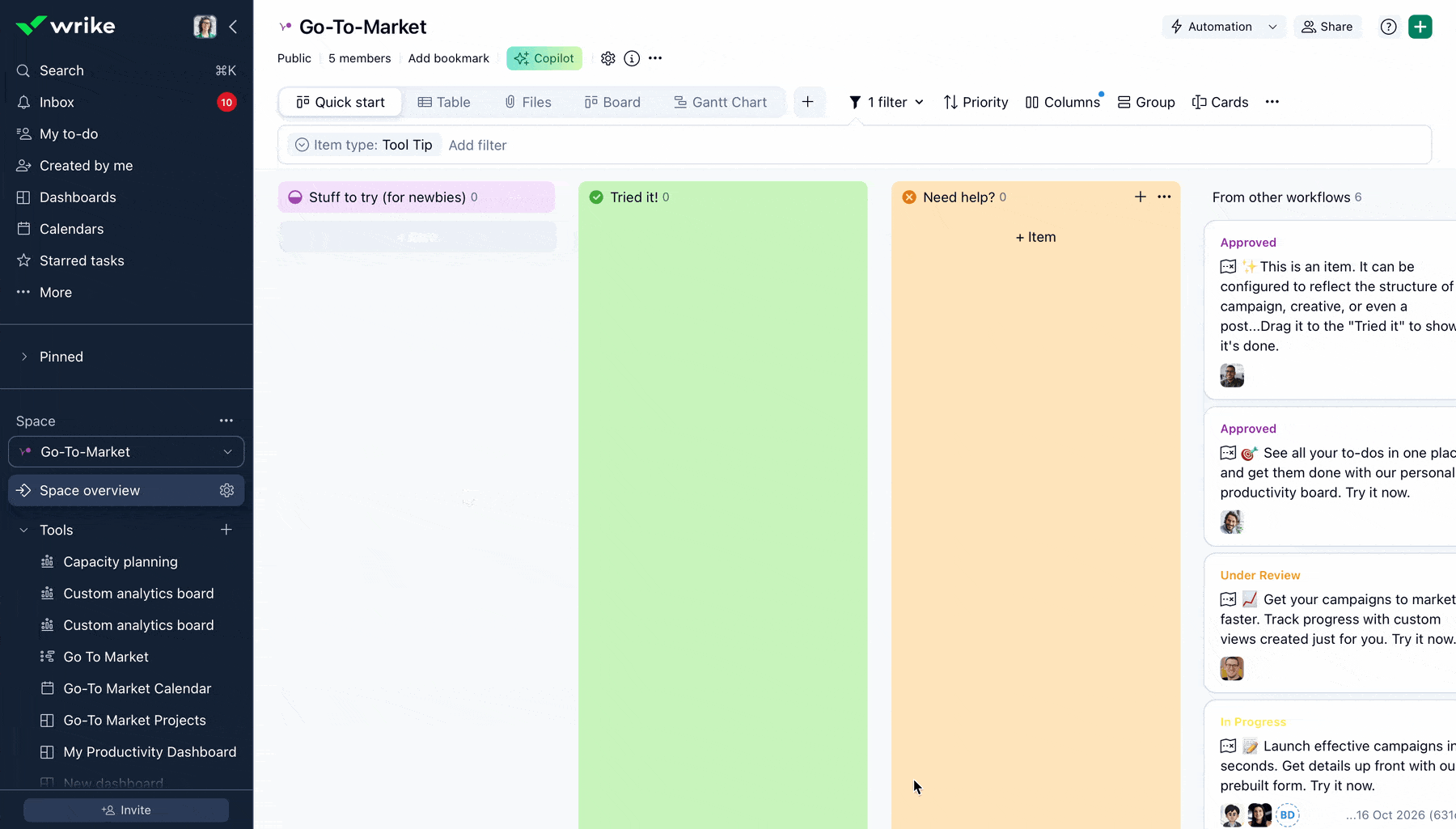Open Wrike Copilot
Image resolution: width=1456 pixels, height=829 pixels.
(x=544, y=57)
